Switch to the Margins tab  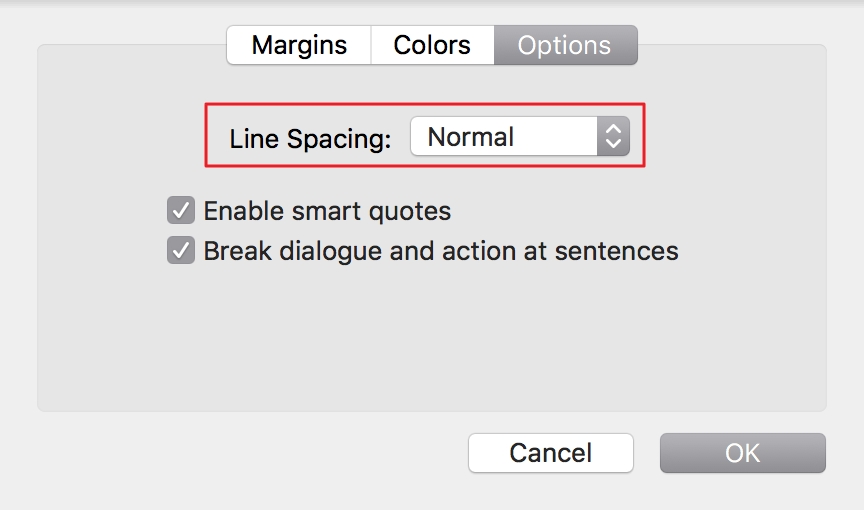pos(299,46)
